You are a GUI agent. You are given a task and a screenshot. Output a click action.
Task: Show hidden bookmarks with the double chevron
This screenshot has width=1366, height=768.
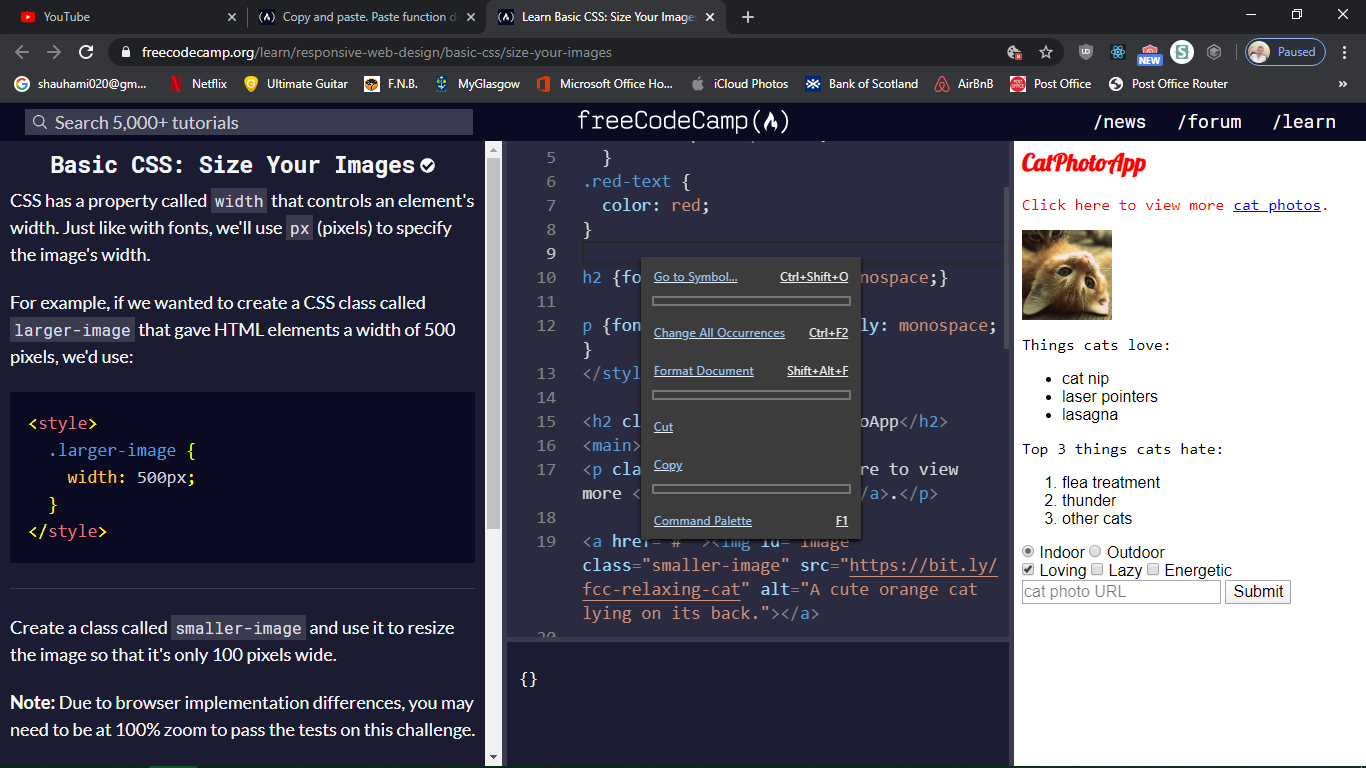click(1343, 84)
